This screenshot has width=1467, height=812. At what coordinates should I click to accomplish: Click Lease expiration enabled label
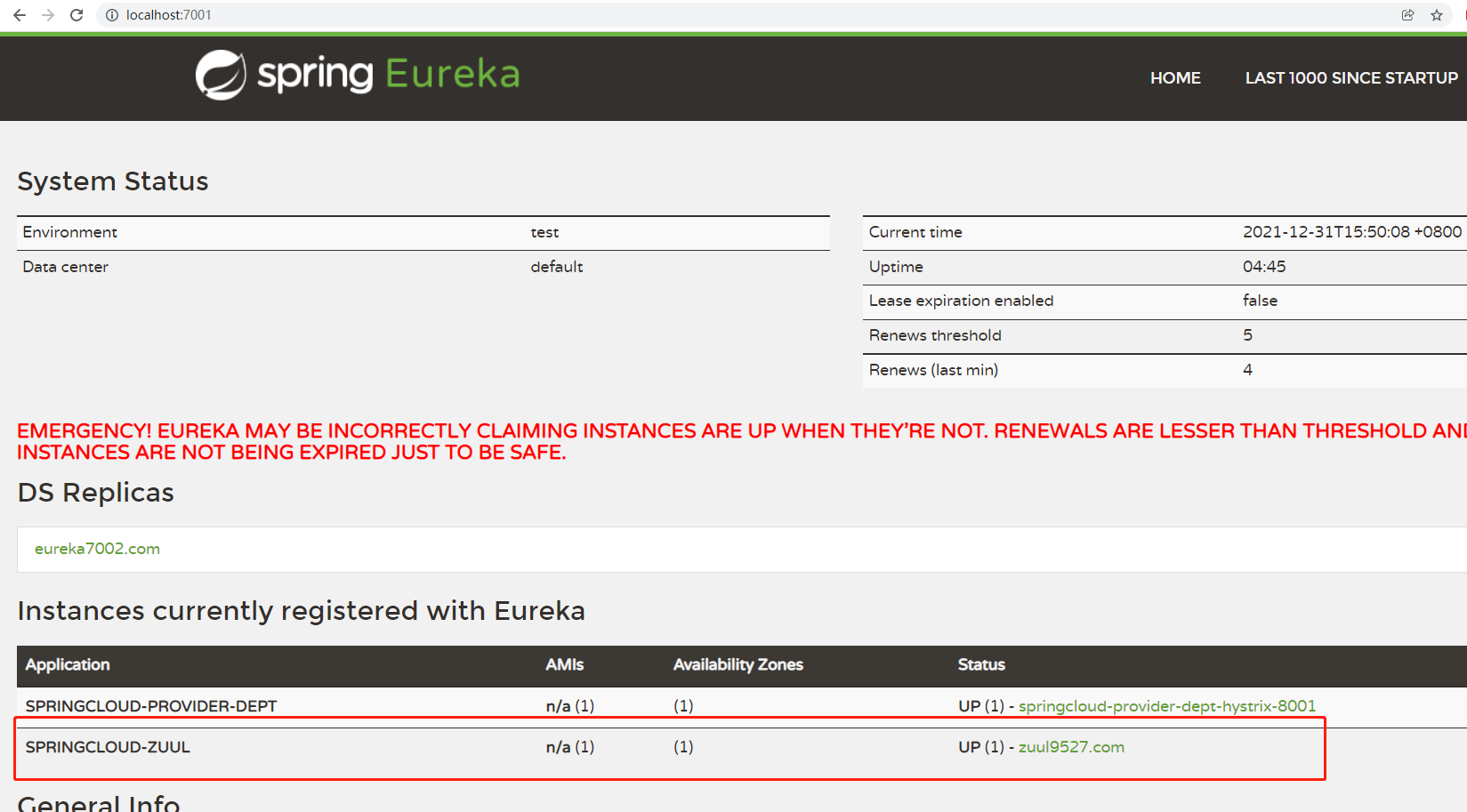961,301
